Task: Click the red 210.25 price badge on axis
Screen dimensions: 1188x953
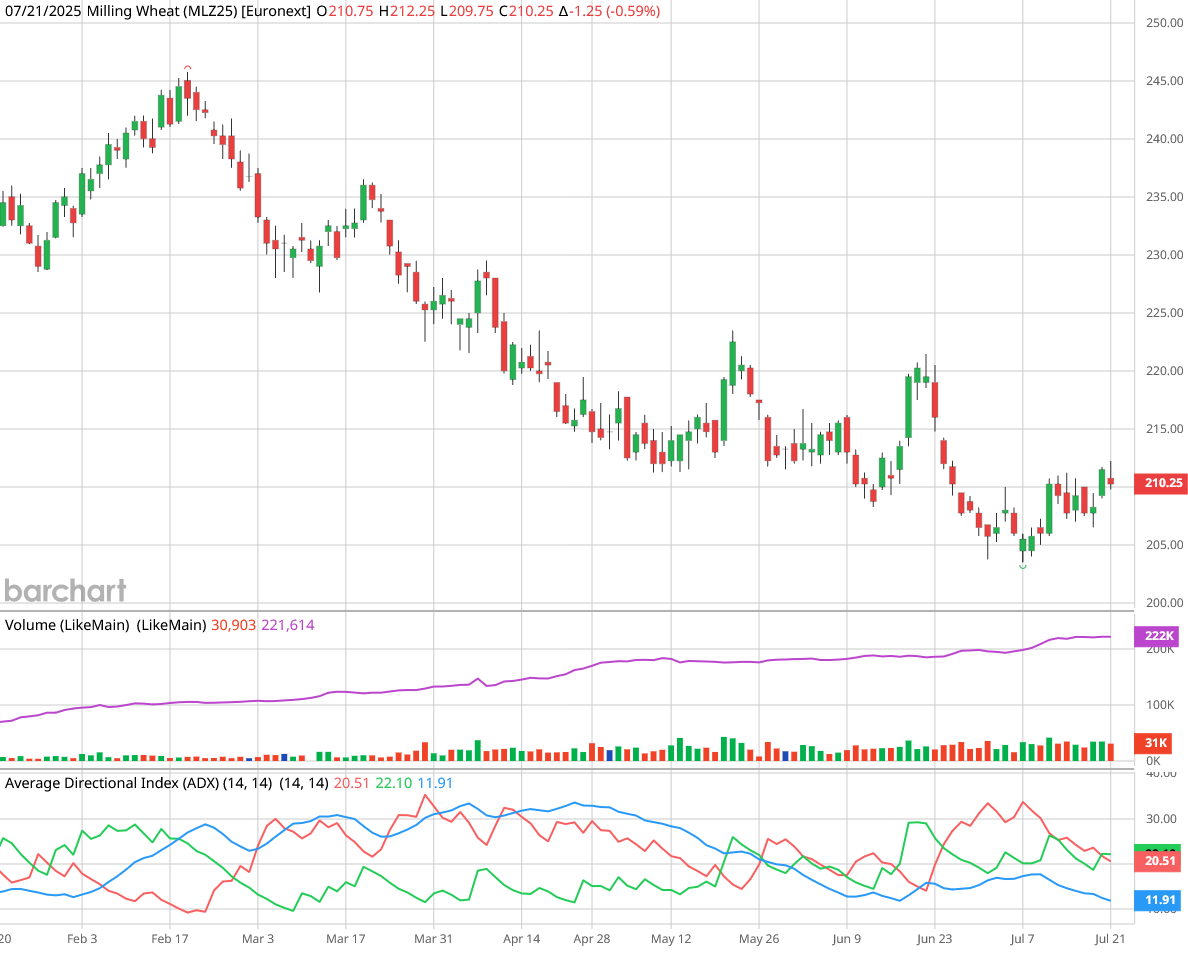Action: 1158,484
